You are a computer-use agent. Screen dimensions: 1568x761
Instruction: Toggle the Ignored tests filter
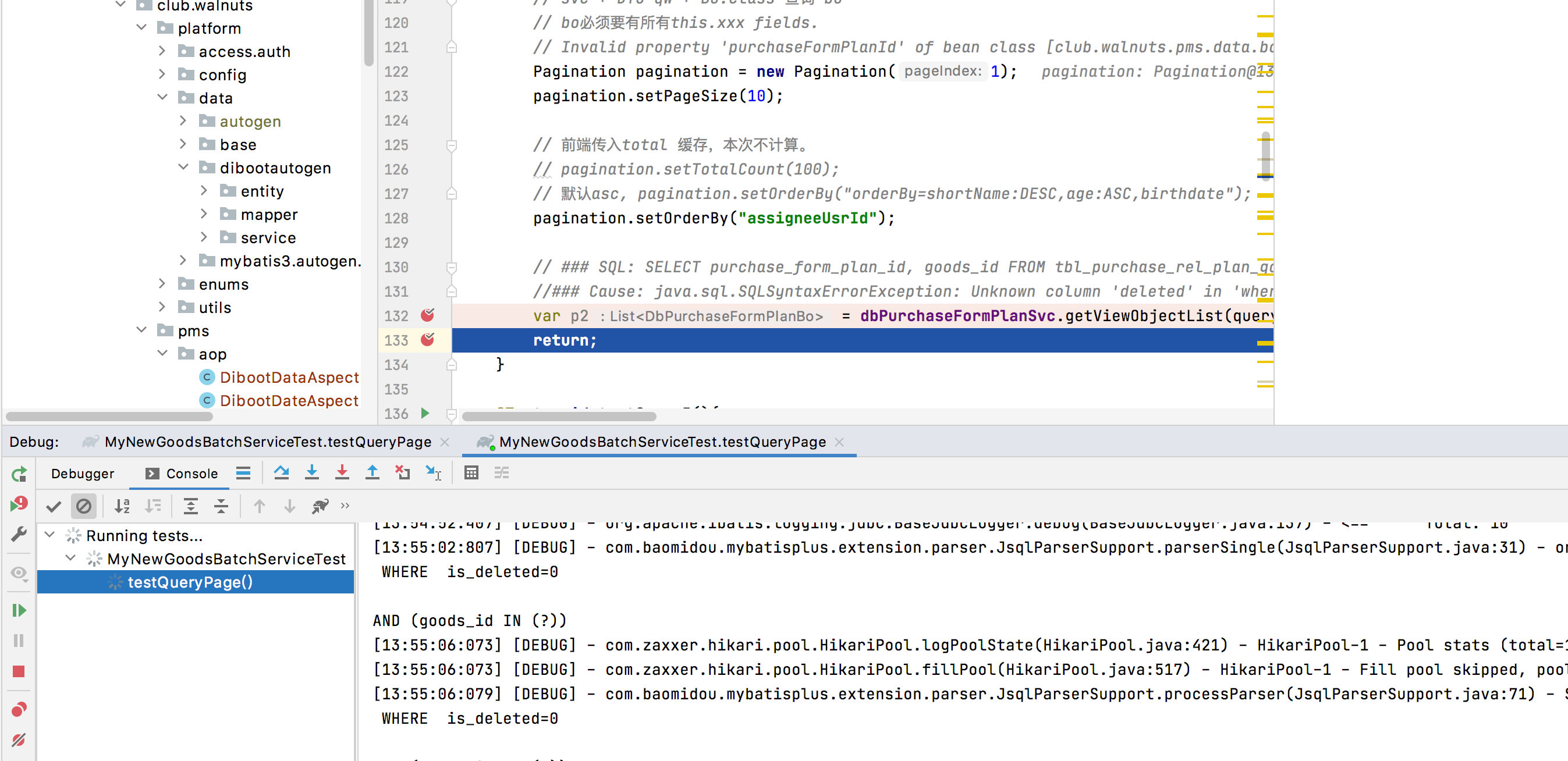click(84, 506)
